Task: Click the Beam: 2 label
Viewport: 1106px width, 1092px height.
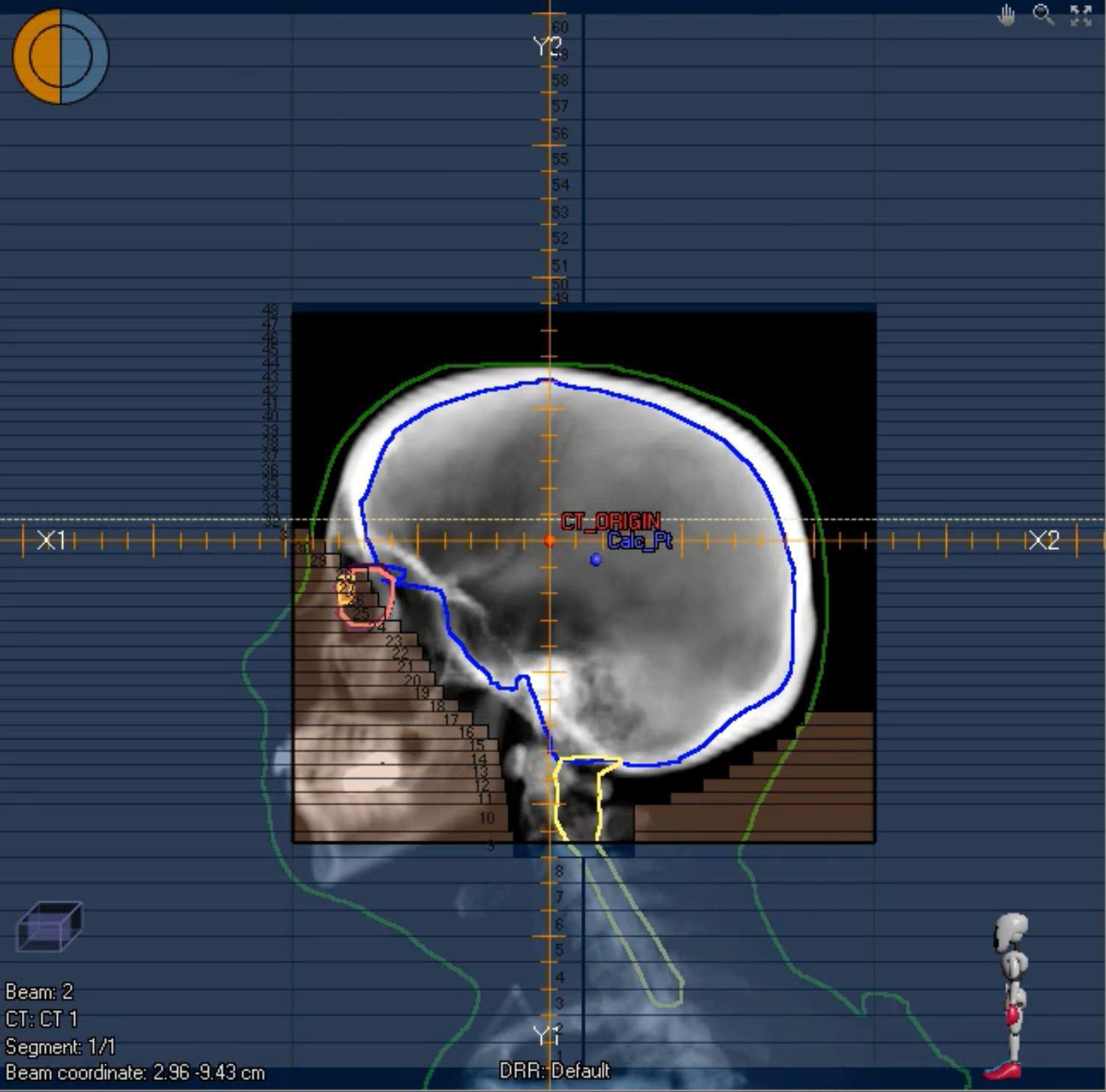Action: coord(39,991)
